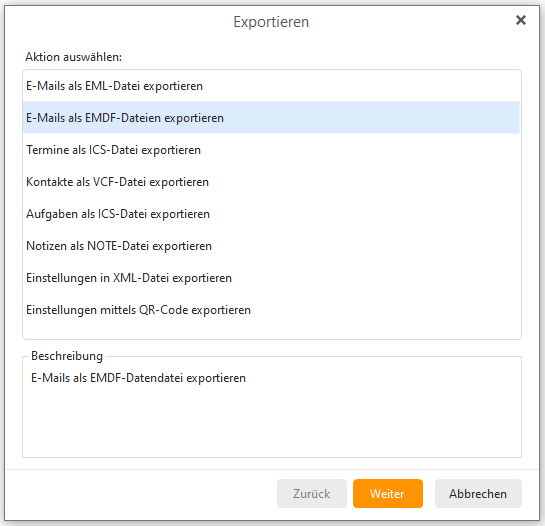Click blank area inside the Beschreibung box
Image resolution: width=545 pixels, height=526 pixels.
(x=271, y=421)
